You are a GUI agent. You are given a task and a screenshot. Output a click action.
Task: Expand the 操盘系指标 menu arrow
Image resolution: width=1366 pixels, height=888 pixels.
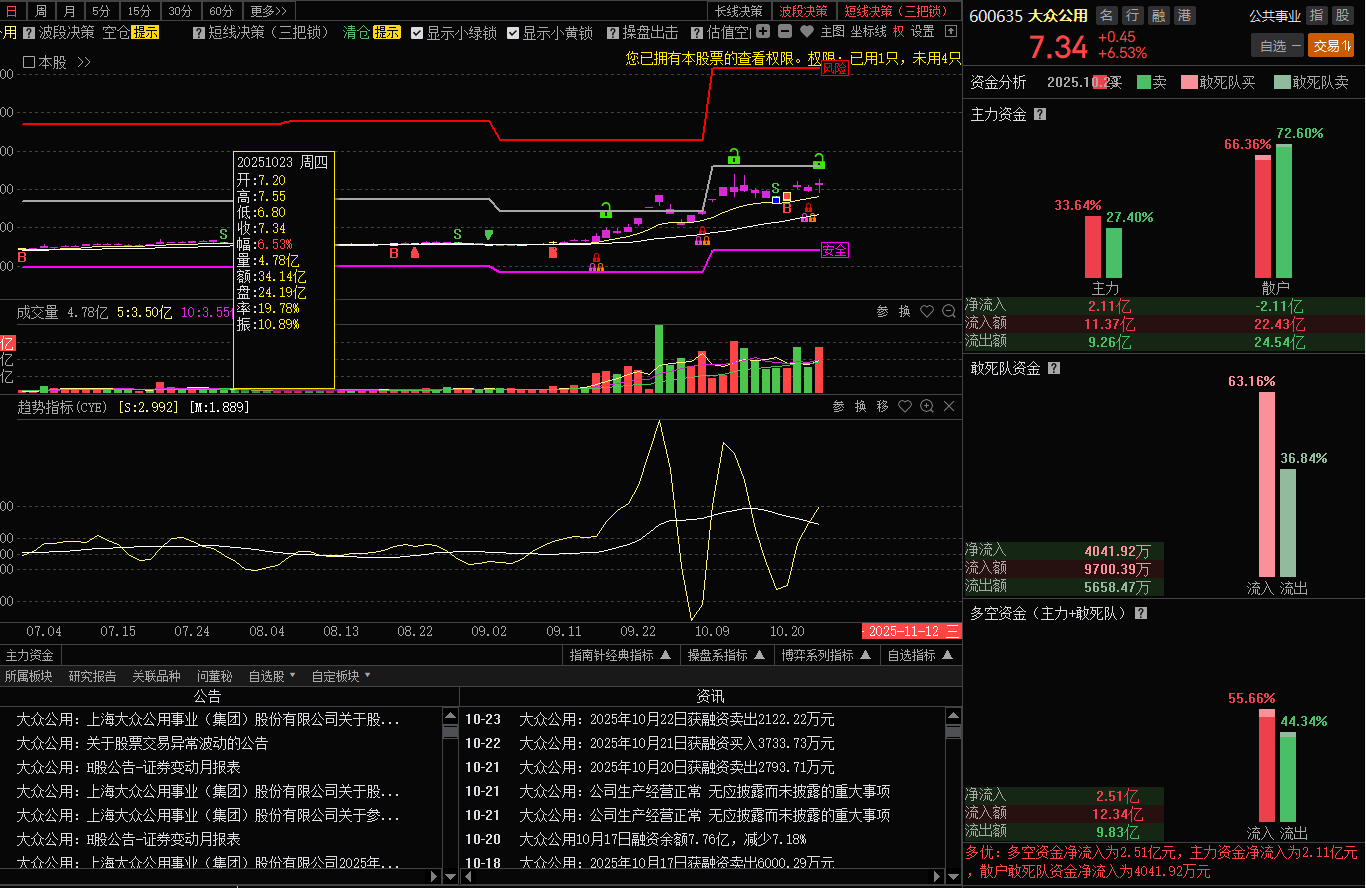[x=759, y=655]
